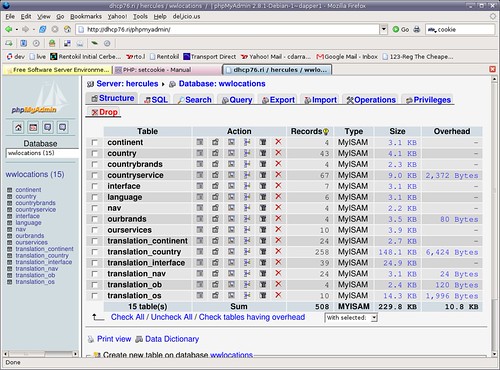Check the translation_ob checkbox
Image resolution: width=500 pixels, height=370 pixels.
coord(95,285)
